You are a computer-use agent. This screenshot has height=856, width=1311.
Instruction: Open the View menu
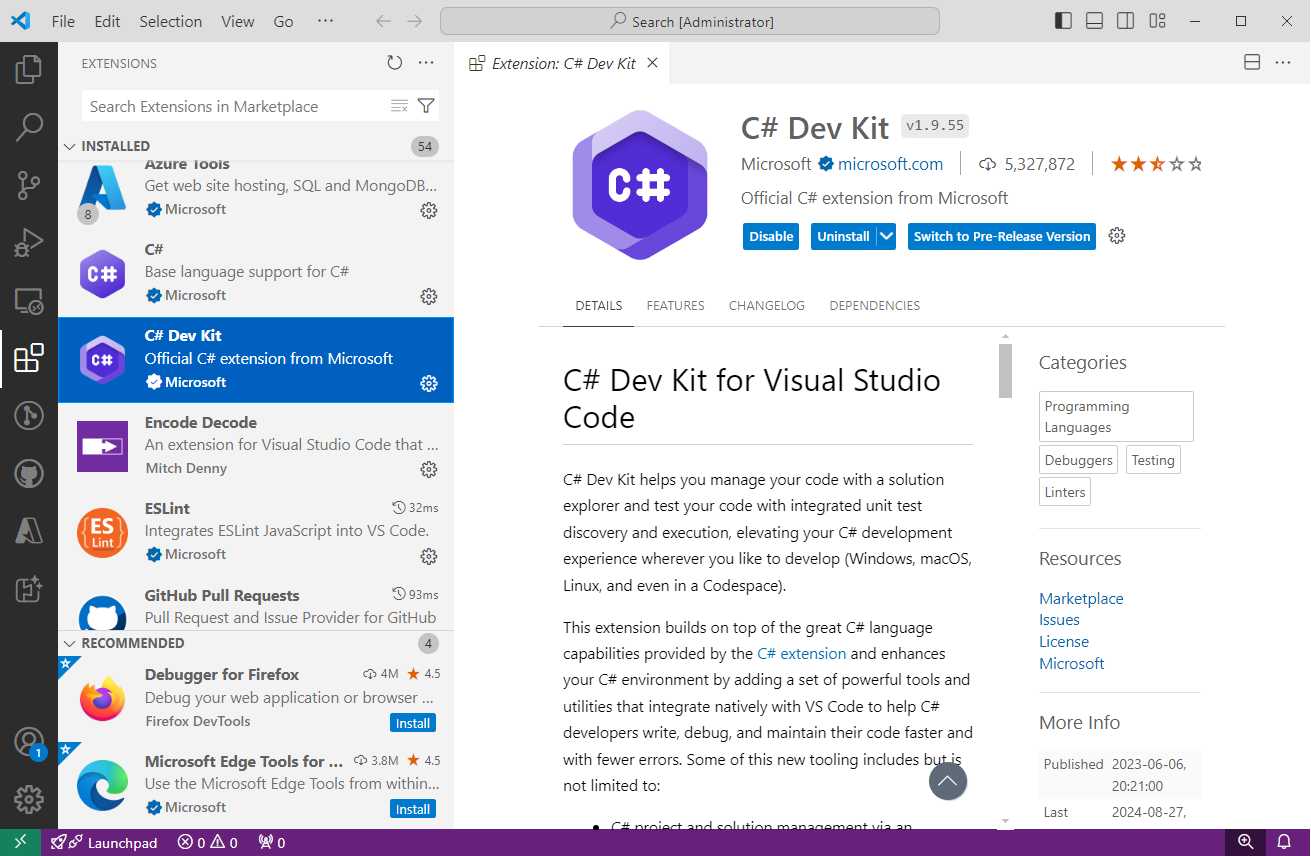point(238,21)
